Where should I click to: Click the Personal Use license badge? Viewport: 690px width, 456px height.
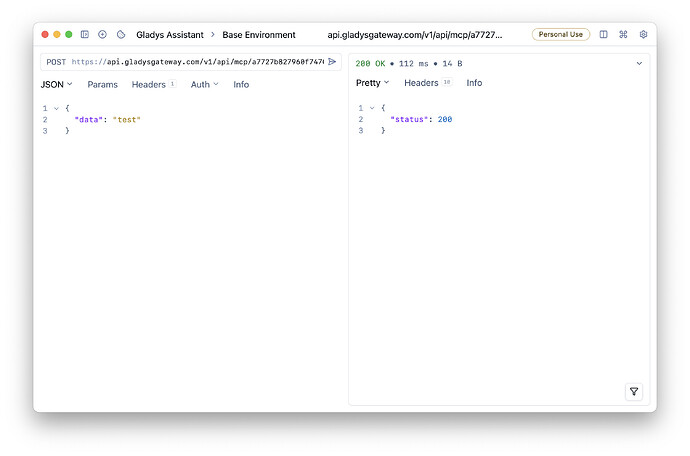[560, 34]
